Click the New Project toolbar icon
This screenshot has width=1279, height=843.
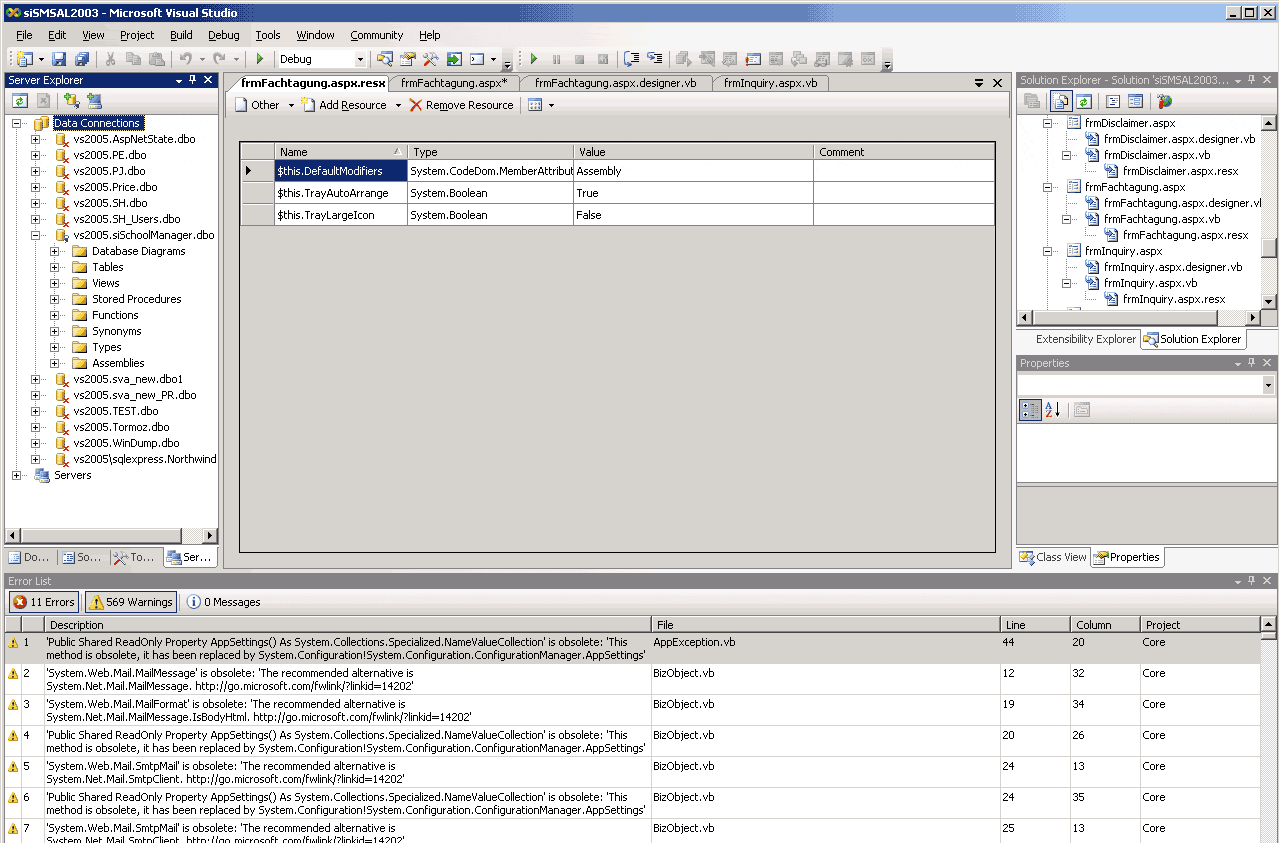[x=24, y=60]
